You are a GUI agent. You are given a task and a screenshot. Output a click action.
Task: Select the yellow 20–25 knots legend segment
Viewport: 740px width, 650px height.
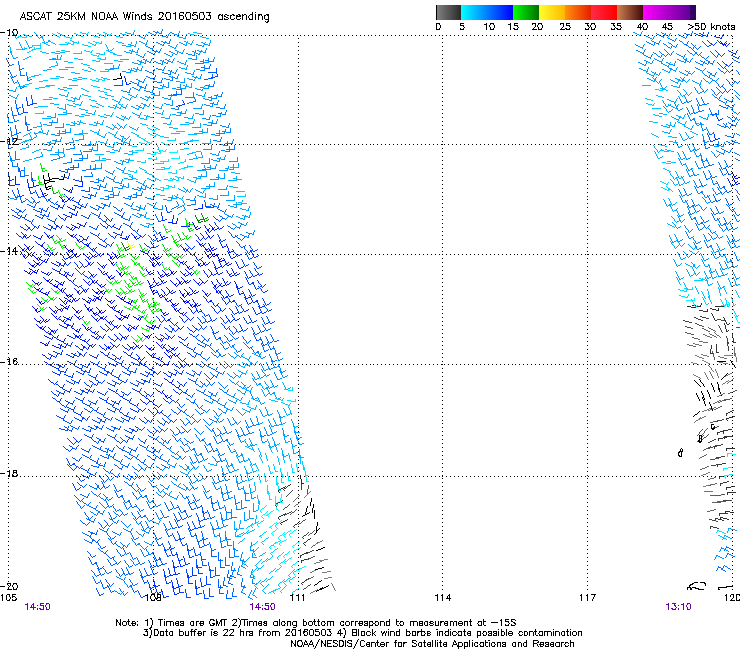coord(552,12)
